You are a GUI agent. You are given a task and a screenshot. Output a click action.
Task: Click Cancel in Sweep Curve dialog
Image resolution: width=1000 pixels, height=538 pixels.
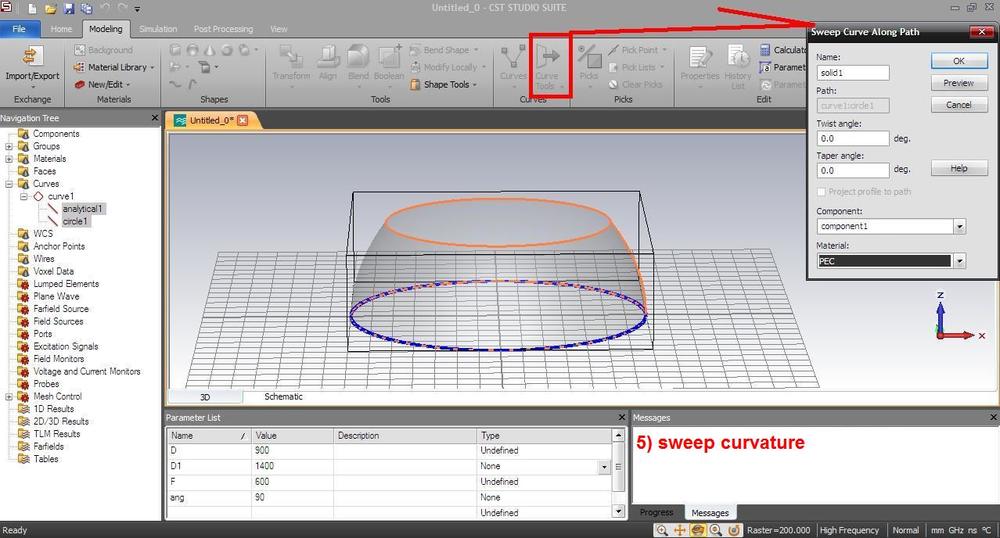pyautogui.click(x=959, y=105)
